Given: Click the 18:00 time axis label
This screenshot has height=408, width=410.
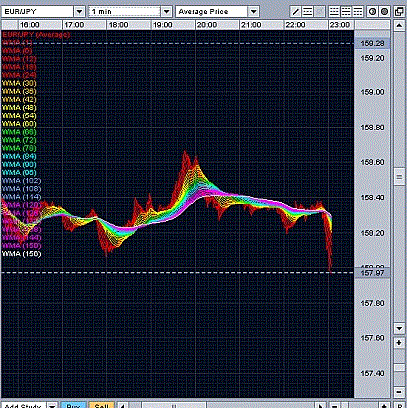Looking at the screenshot, I should click(118, 25).
